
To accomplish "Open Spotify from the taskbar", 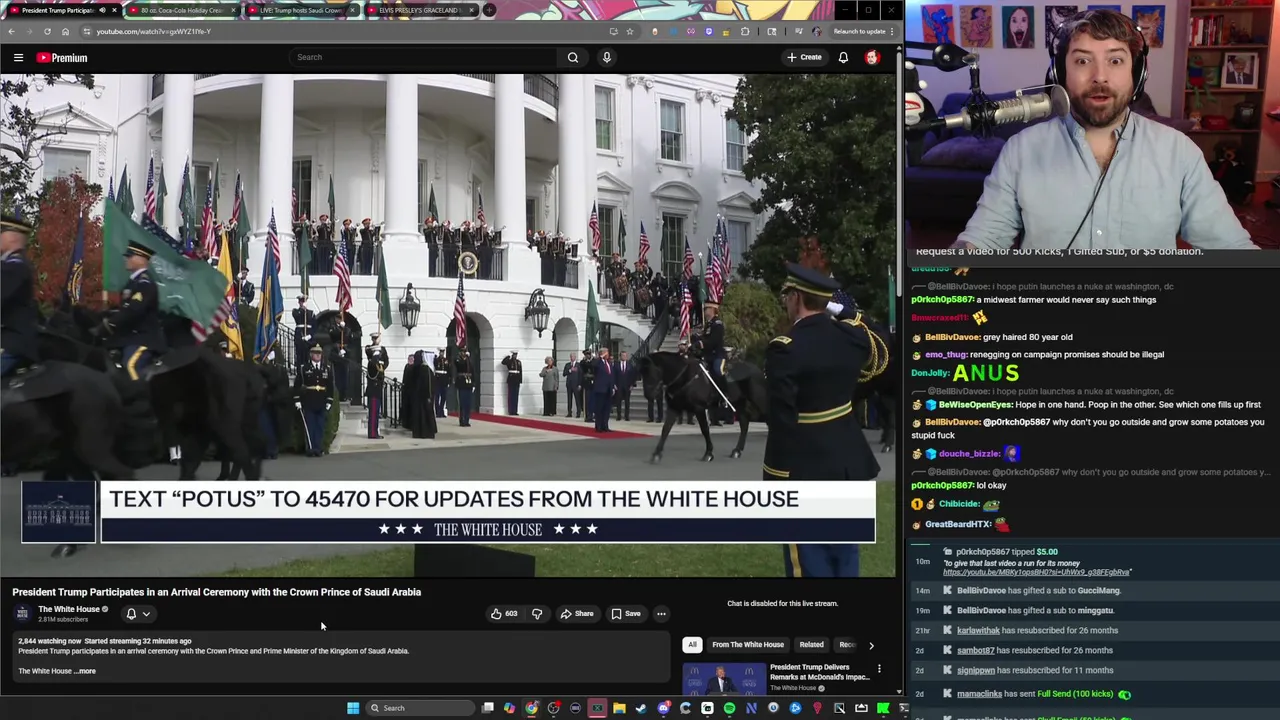I will [x=729, y=708].
